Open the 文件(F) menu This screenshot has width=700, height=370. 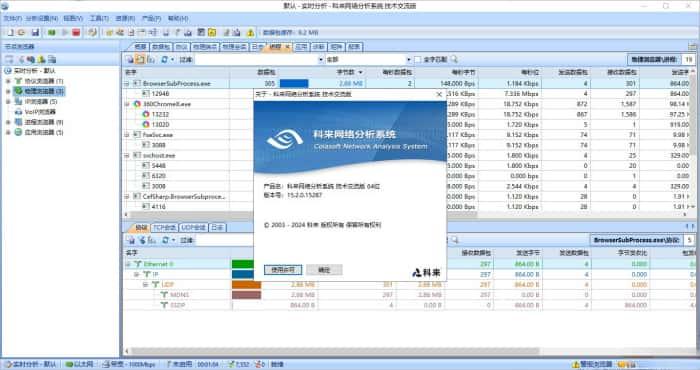(x=12, y=19)
